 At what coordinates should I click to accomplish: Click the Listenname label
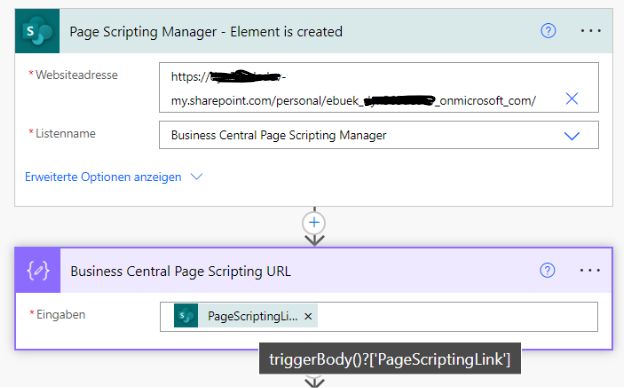66,133
